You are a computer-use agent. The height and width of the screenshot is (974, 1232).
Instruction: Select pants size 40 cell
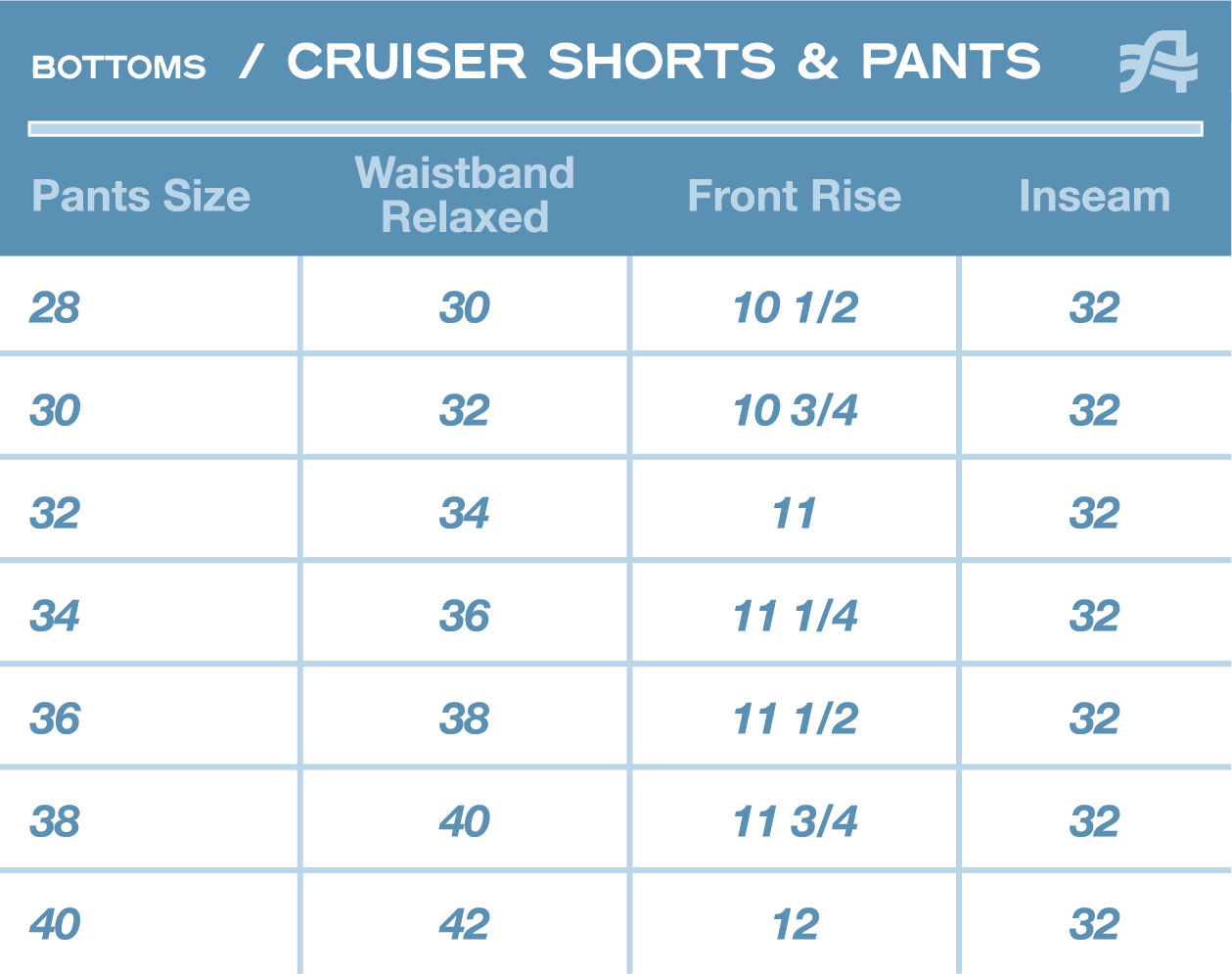[55, 924]
